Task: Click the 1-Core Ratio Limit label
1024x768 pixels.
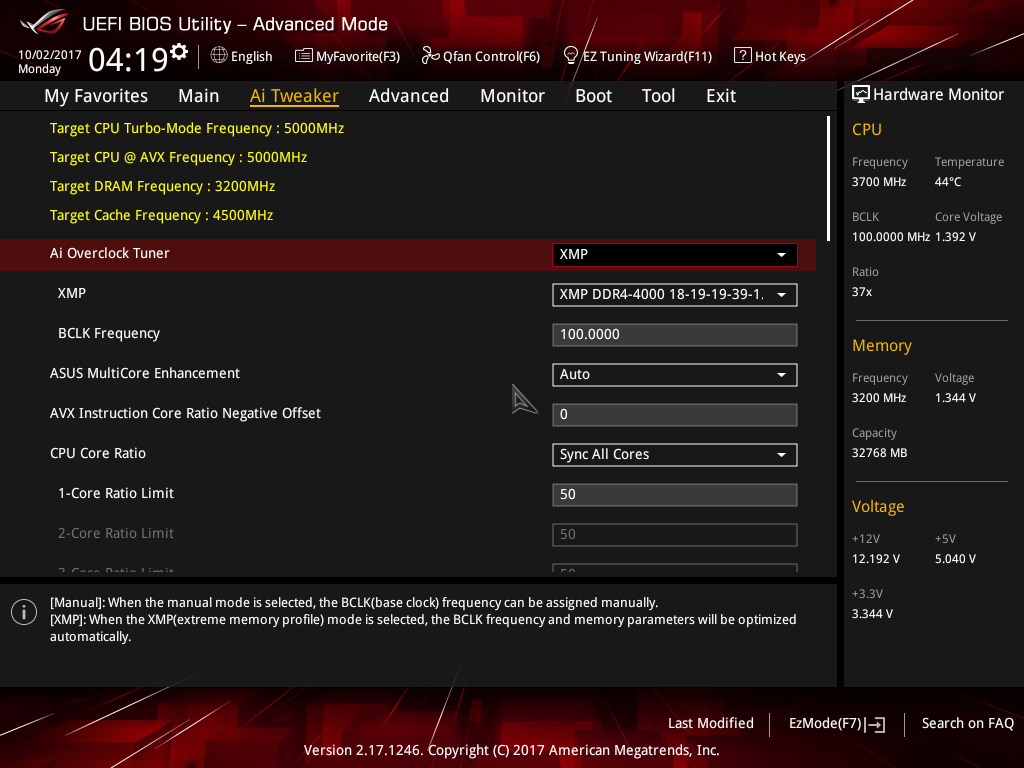Action: pyautogui.click(x=116, y=493)
